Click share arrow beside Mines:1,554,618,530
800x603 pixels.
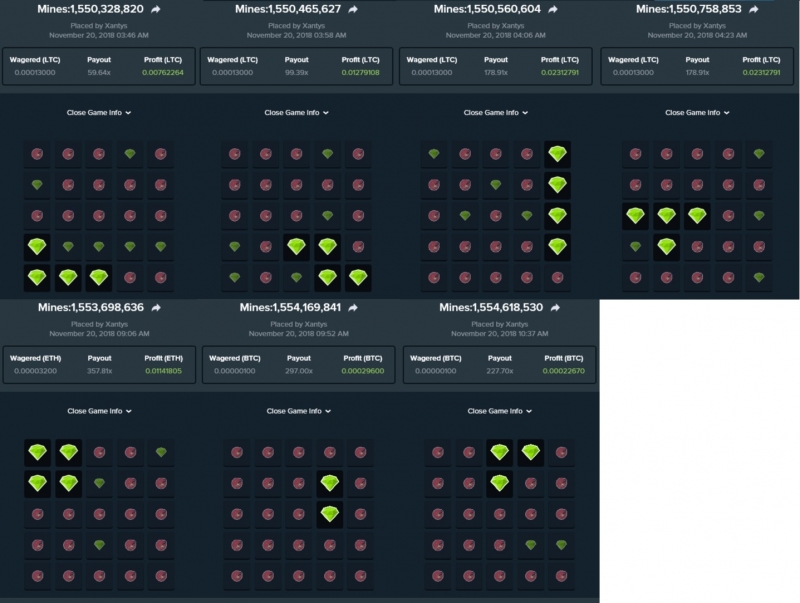tap(555, 308)
